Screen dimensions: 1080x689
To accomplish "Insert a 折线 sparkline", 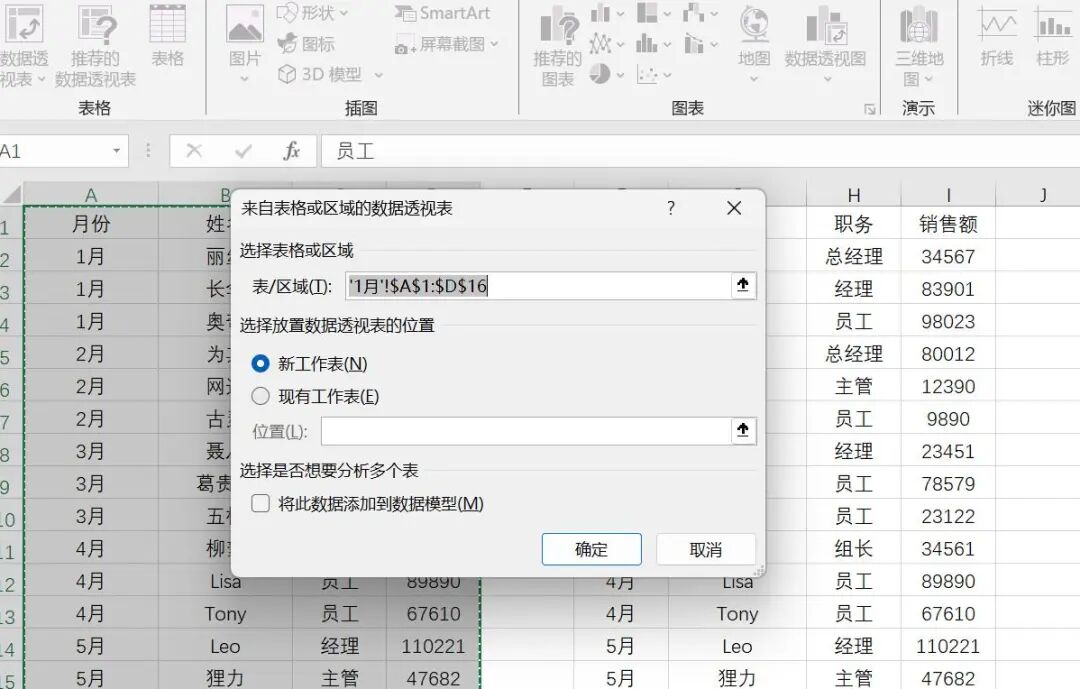I will pyautogui.click(x=997, y=36).
